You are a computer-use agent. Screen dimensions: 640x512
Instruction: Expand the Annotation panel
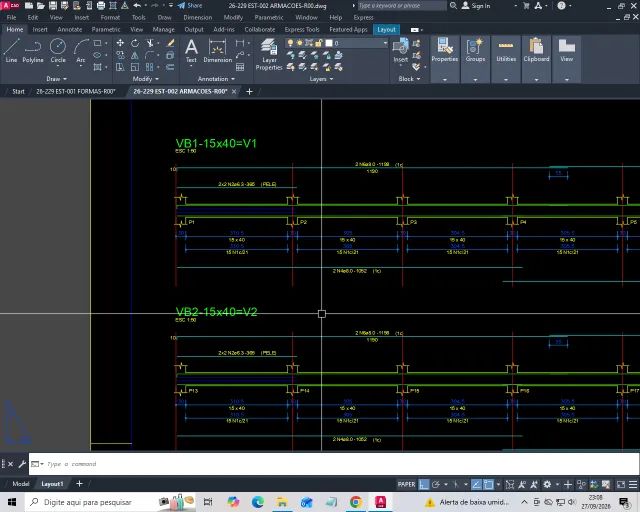point(216,79)
